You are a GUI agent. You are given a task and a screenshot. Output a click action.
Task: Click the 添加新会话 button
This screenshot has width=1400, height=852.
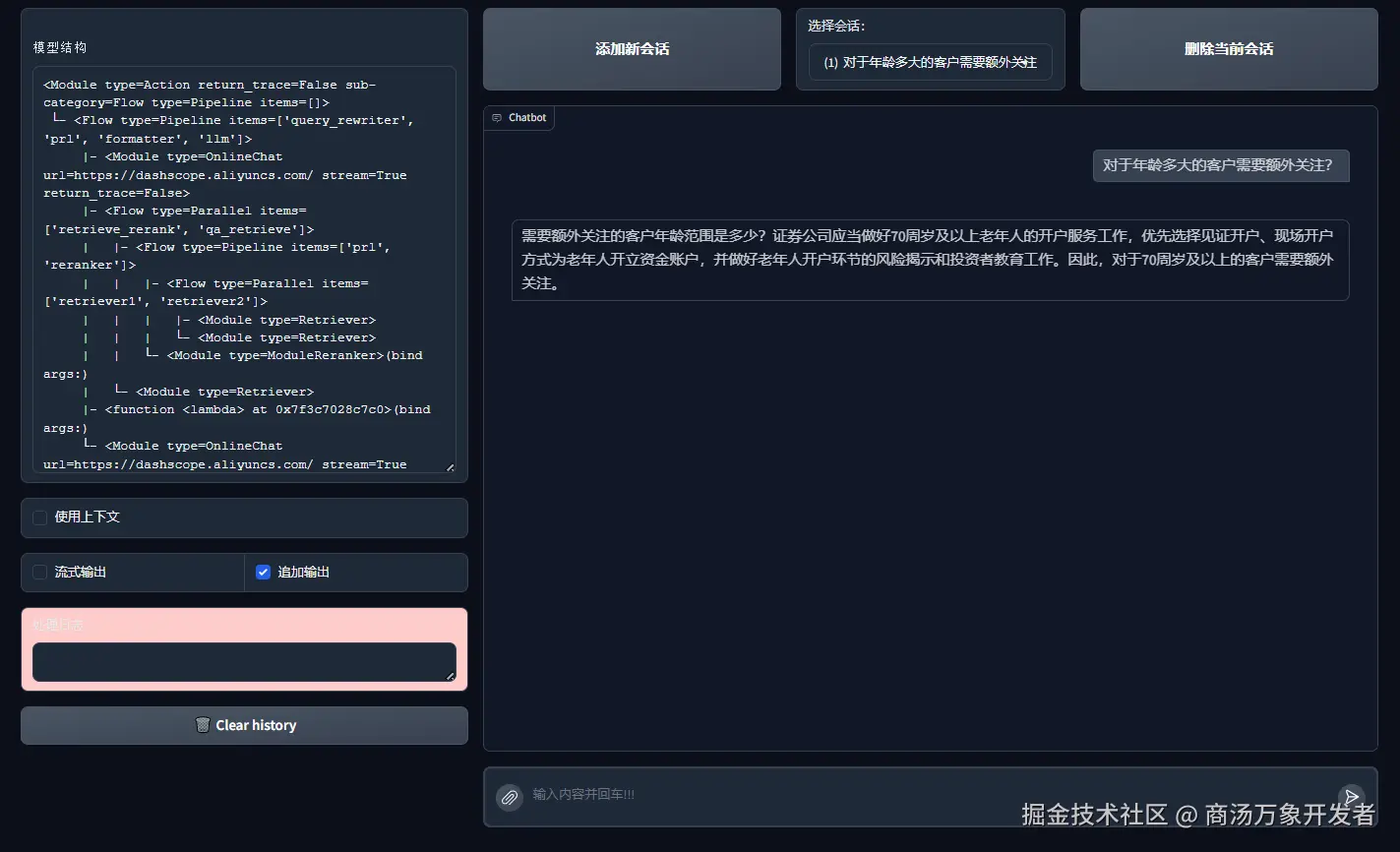(x=631, y=48)
